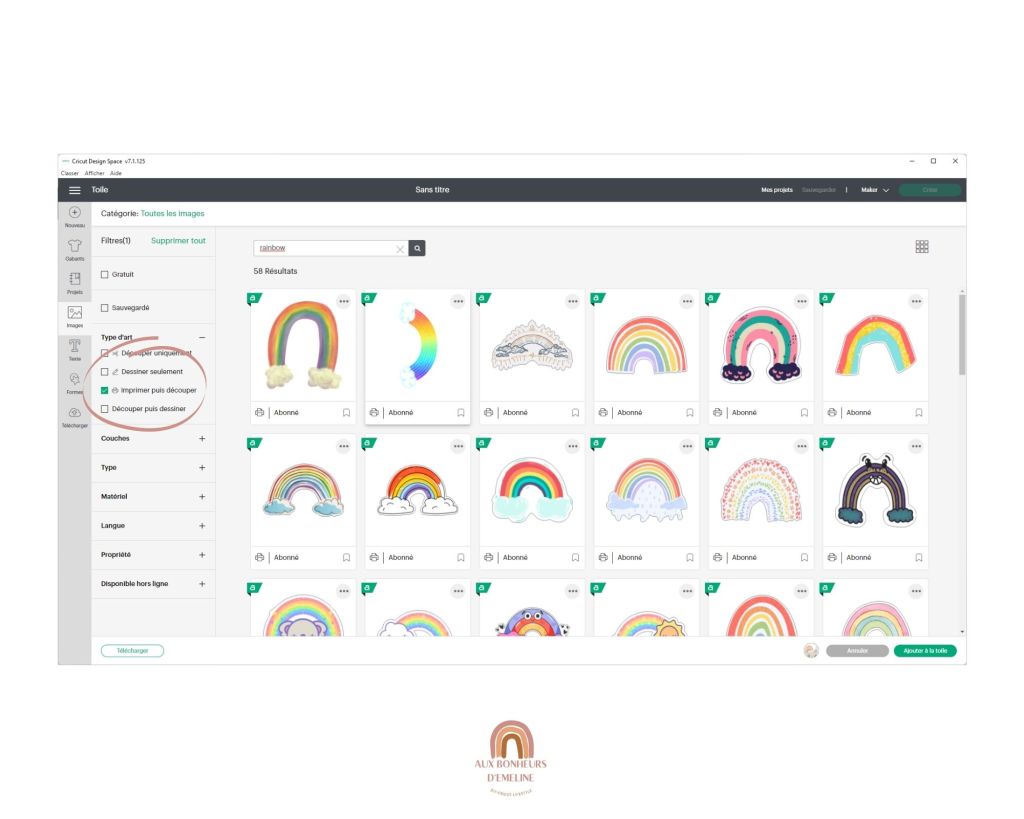
Task: Type in the rainbow search field
Action: tap(325, 248)
